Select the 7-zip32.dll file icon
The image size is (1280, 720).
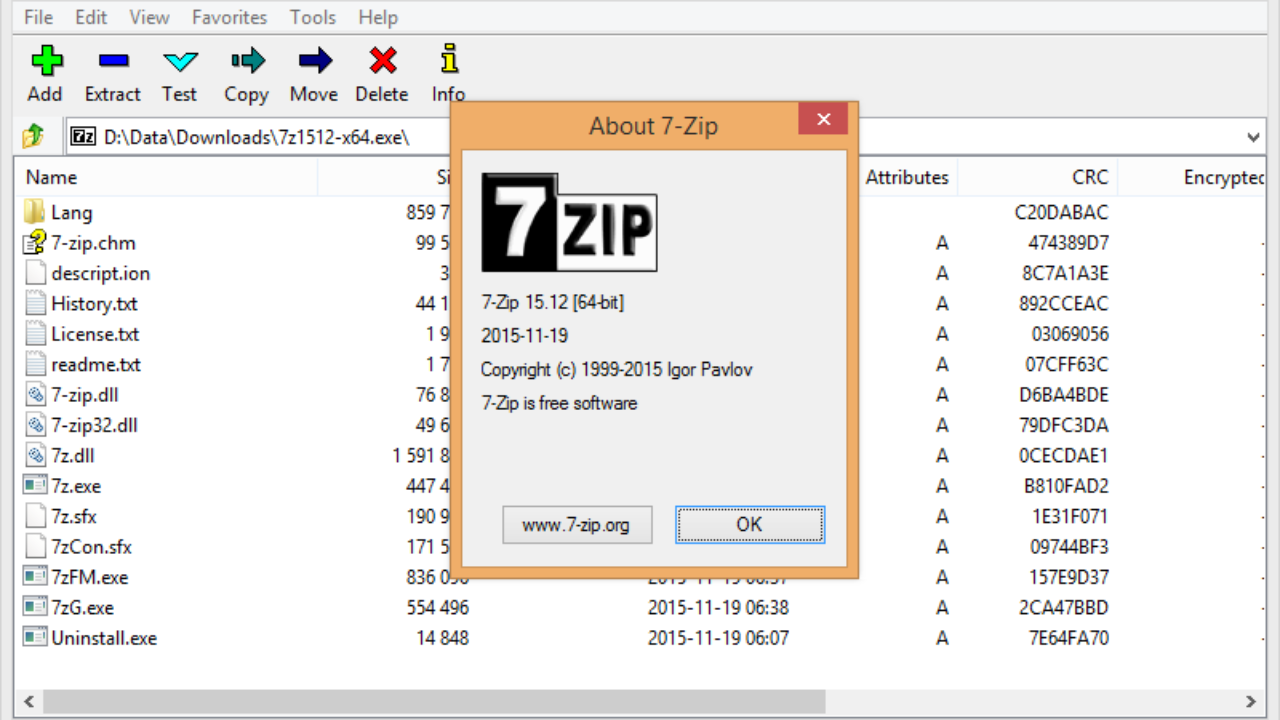click(35, 425)
